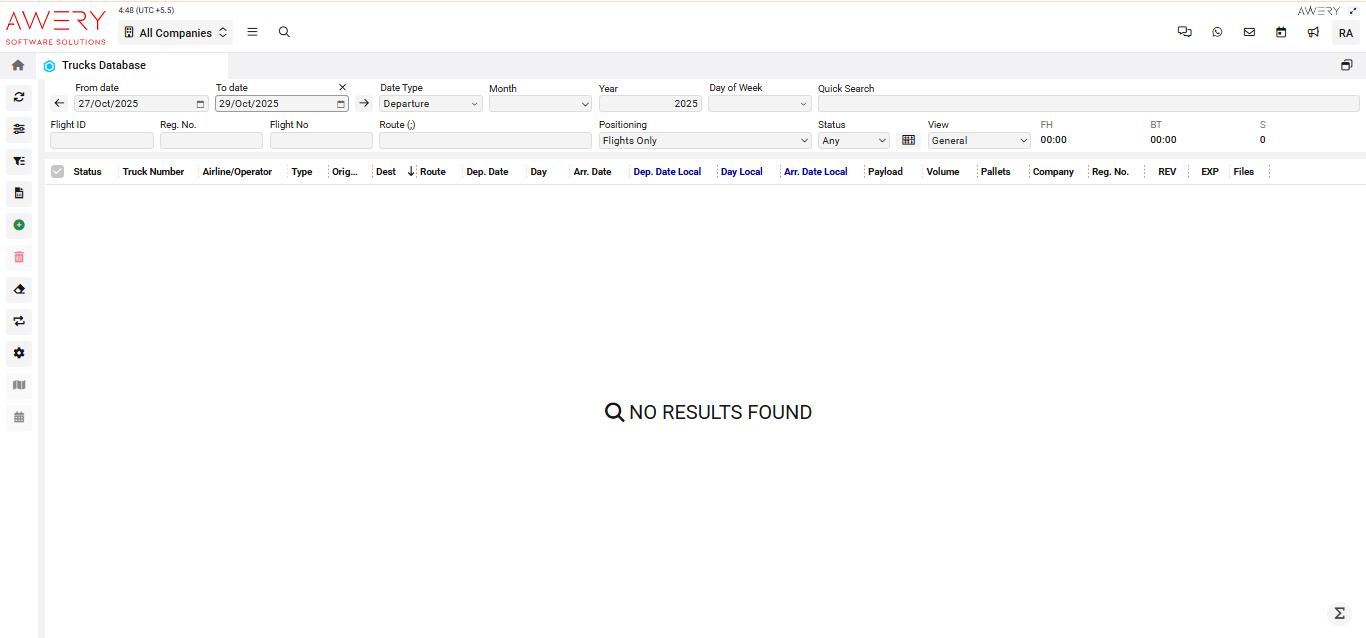Click the eraser clear filters icon
The image size is (1366, 638).
tap(18, 289)
